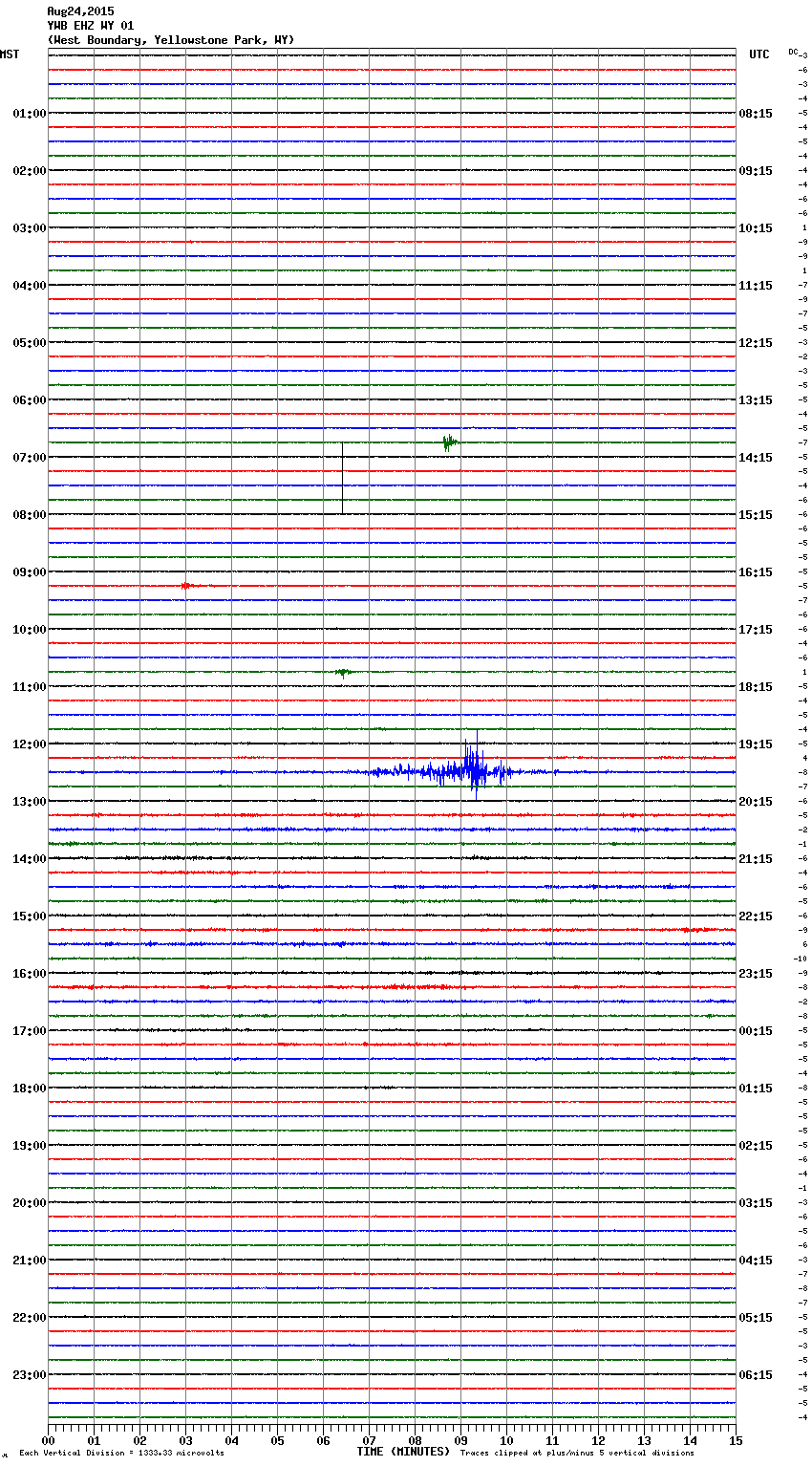The height and width of the screenshot is (1466, 812).
Task: Click minute 13 on the bottom axis
Action: [x=644, y=1440]
